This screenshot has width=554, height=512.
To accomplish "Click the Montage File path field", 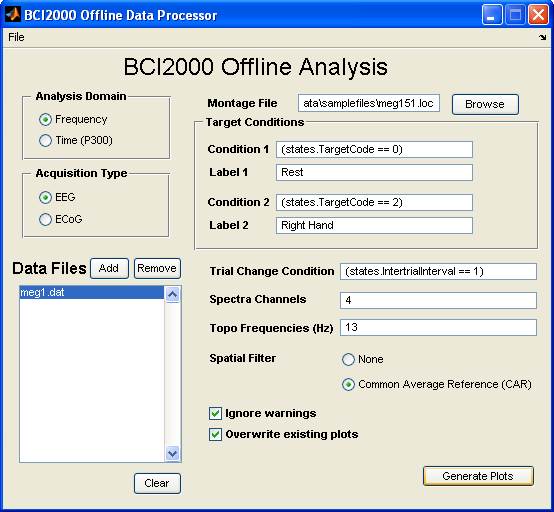I will click(x=369, y=103).
